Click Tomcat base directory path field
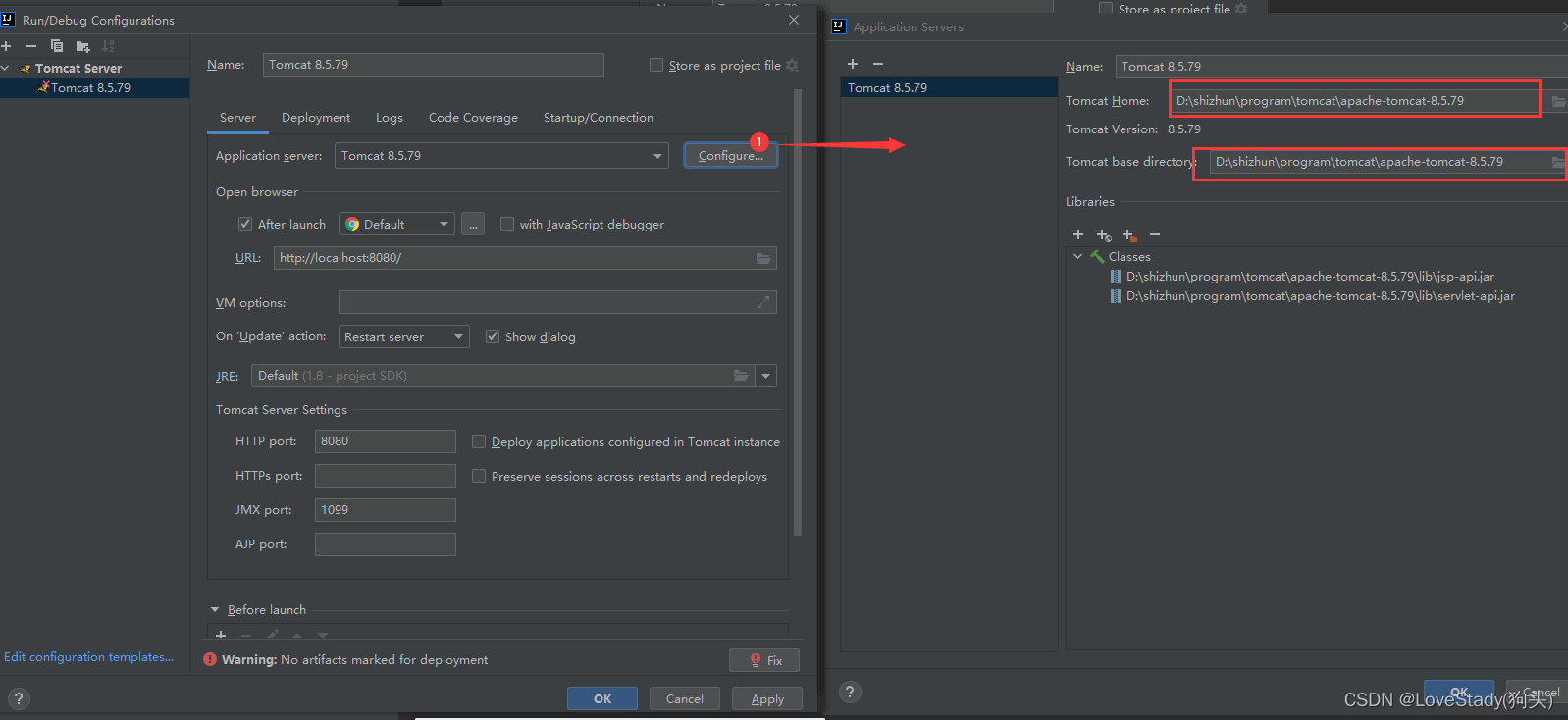Viewport: 1568px width, 720px height. click(1380, 162)
